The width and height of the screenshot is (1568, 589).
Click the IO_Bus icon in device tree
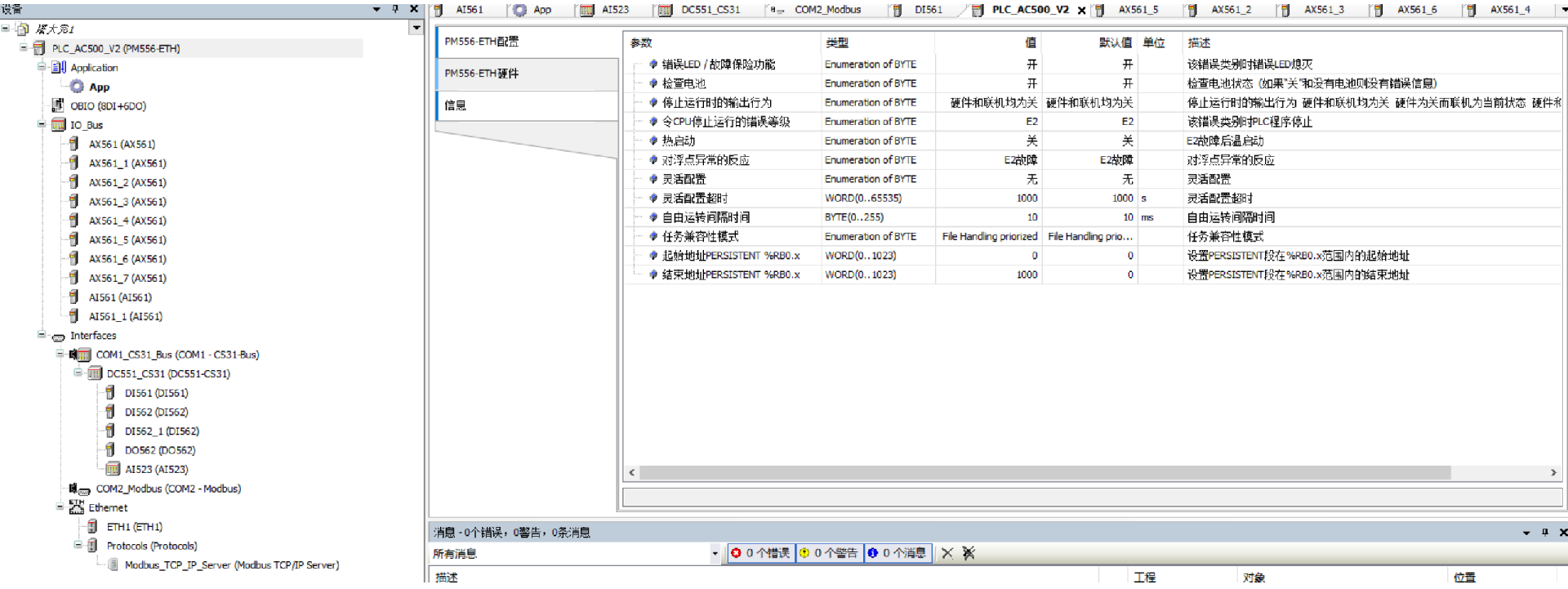[59, 125]
